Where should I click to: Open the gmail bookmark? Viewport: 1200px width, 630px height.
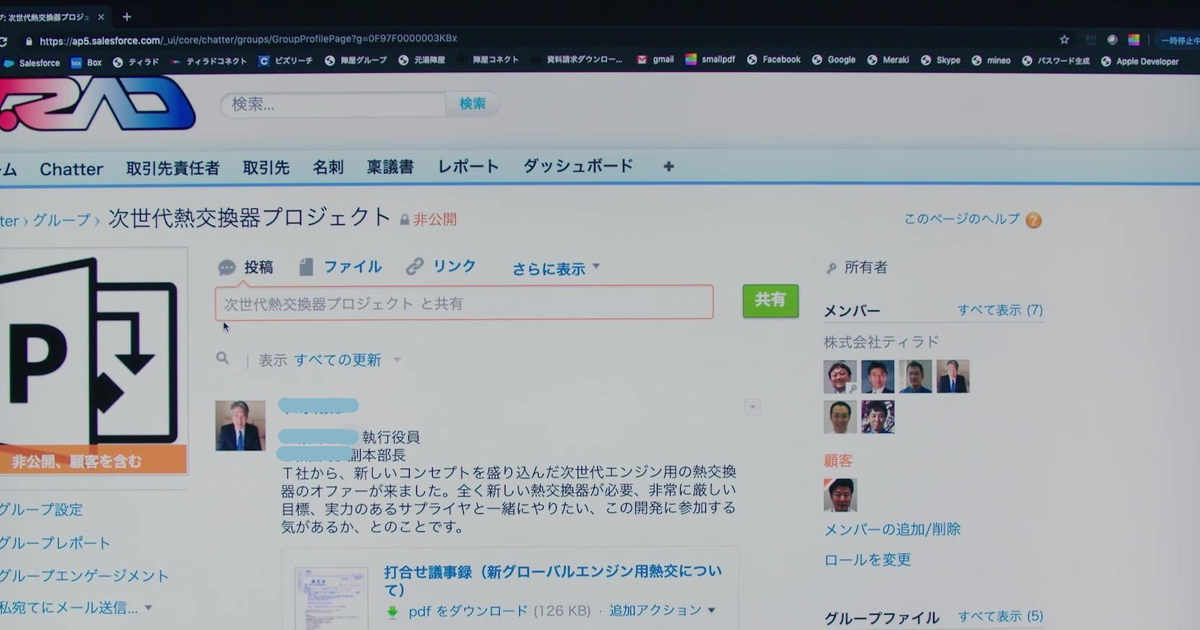click(x=655, y=60)
